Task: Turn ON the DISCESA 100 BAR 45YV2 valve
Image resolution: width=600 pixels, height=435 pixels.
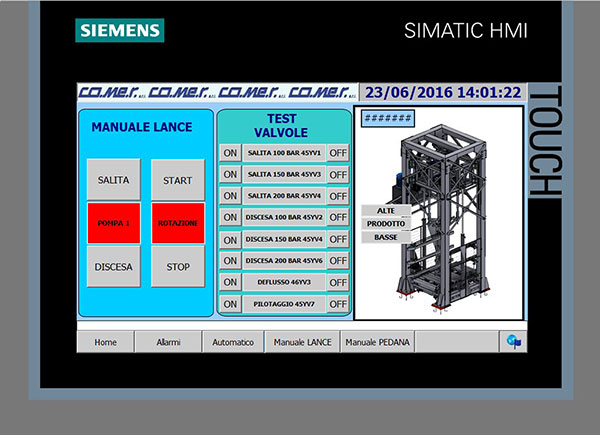Action: point(229,217)
